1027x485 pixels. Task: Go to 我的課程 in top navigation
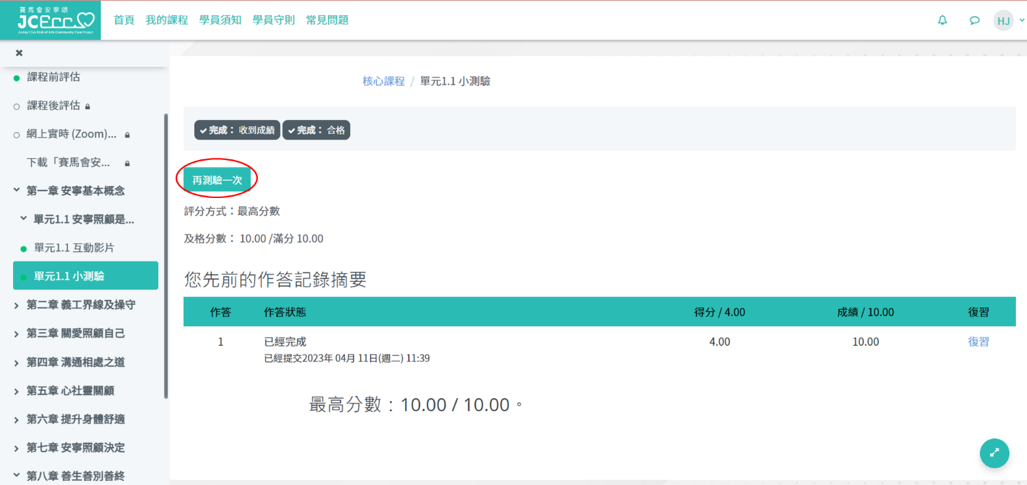tap(166, 20)
